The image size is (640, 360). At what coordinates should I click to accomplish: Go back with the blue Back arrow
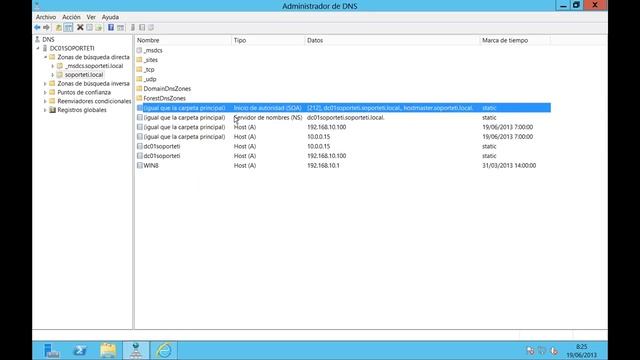click(x=37, y=27)
